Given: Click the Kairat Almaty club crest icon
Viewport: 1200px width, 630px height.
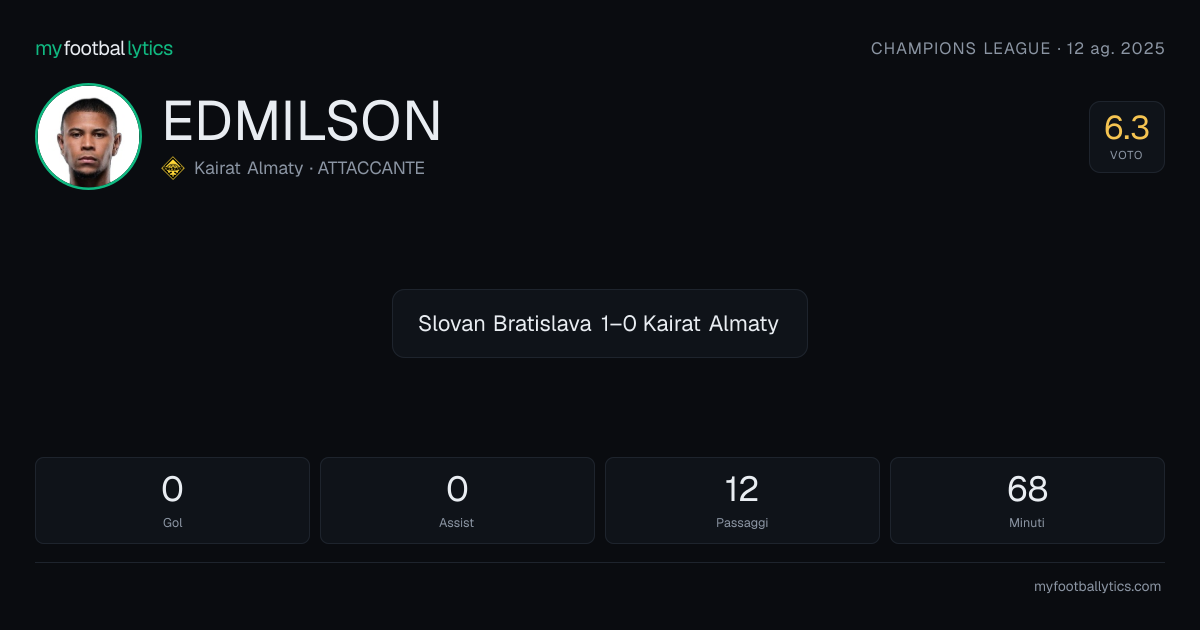Looking at the screenshot, I should [173, 168].
